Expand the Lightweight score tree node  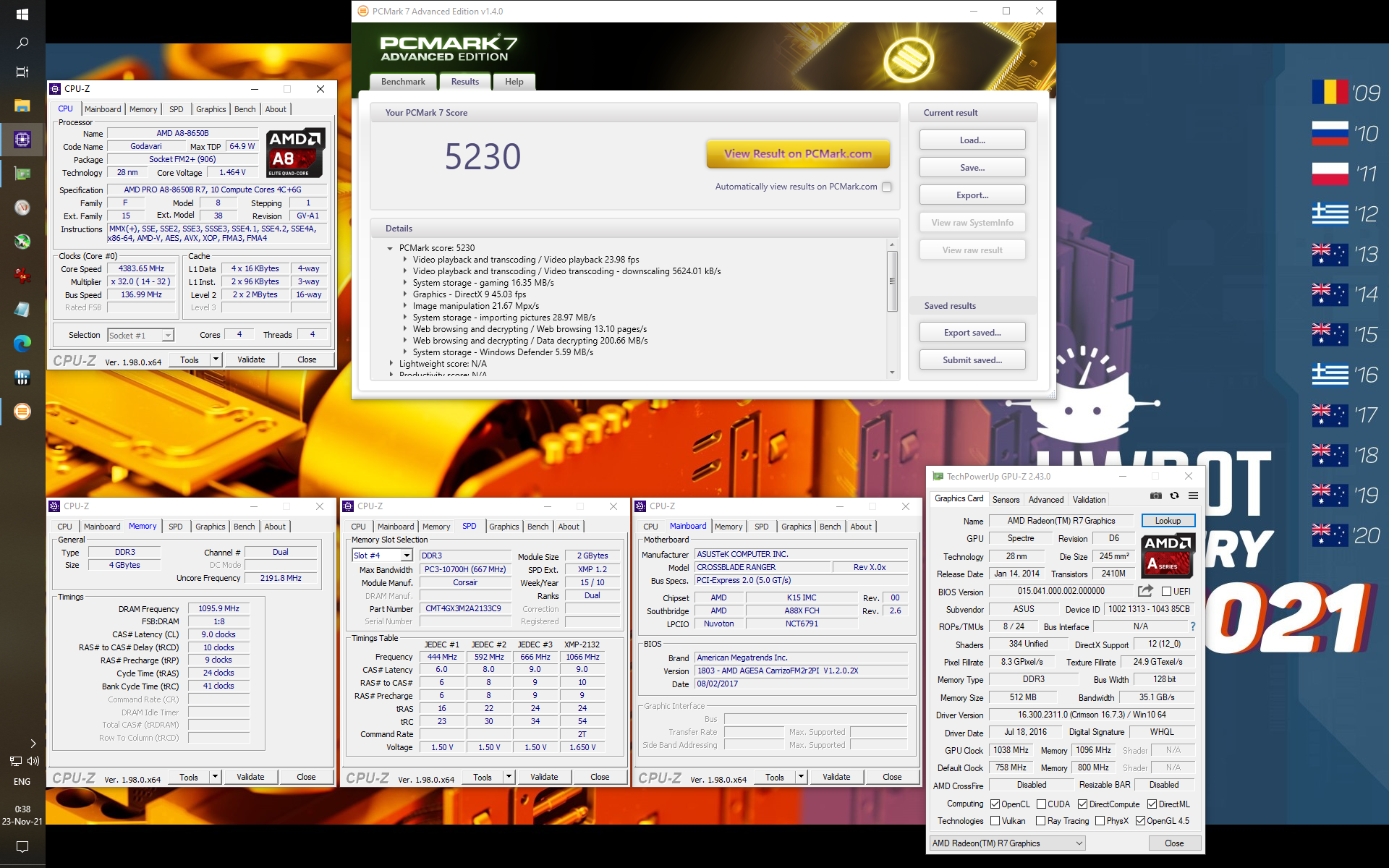click(x=391, y=364)
